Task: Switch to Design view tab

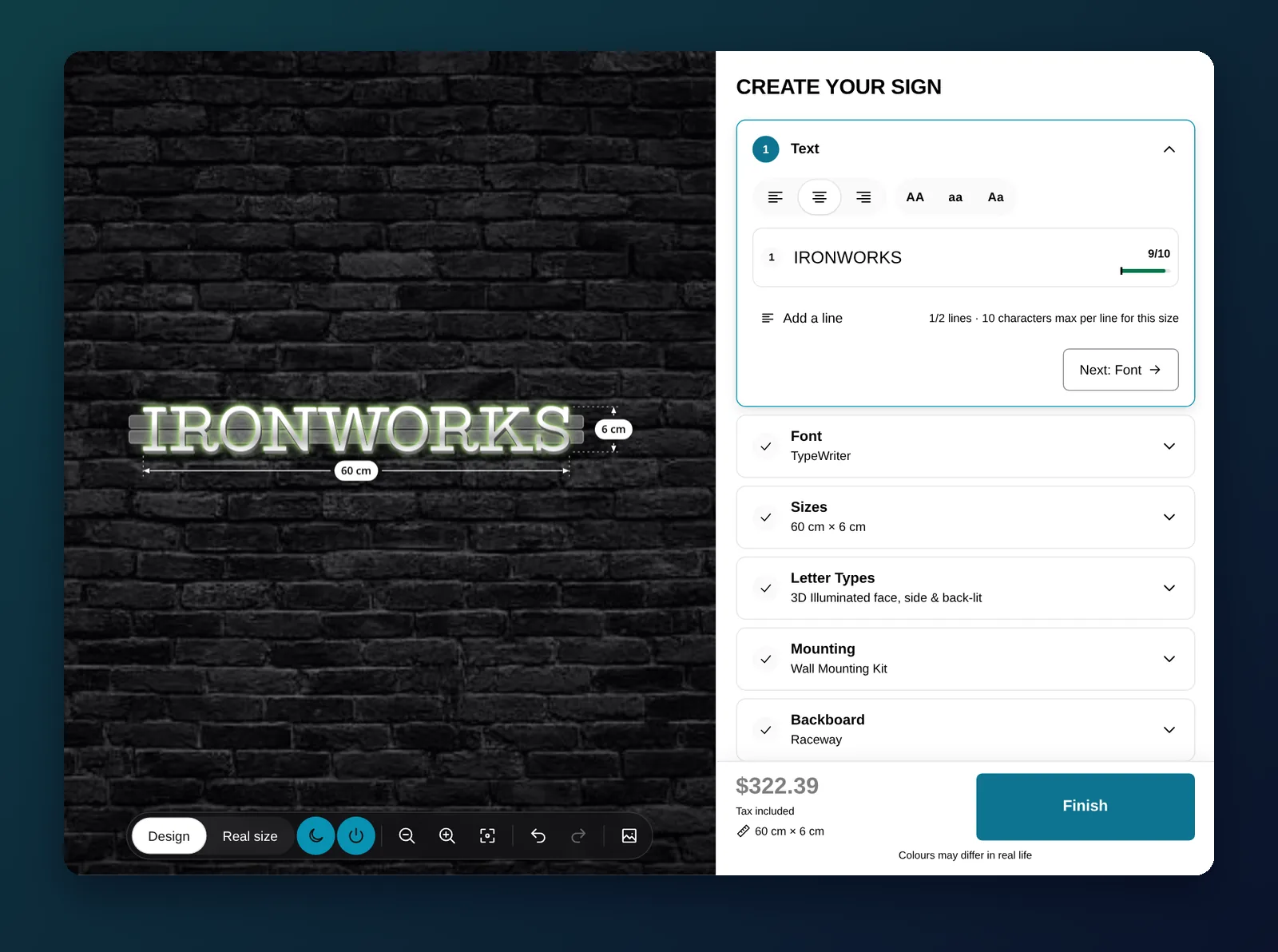Action: tap(169, 836)
